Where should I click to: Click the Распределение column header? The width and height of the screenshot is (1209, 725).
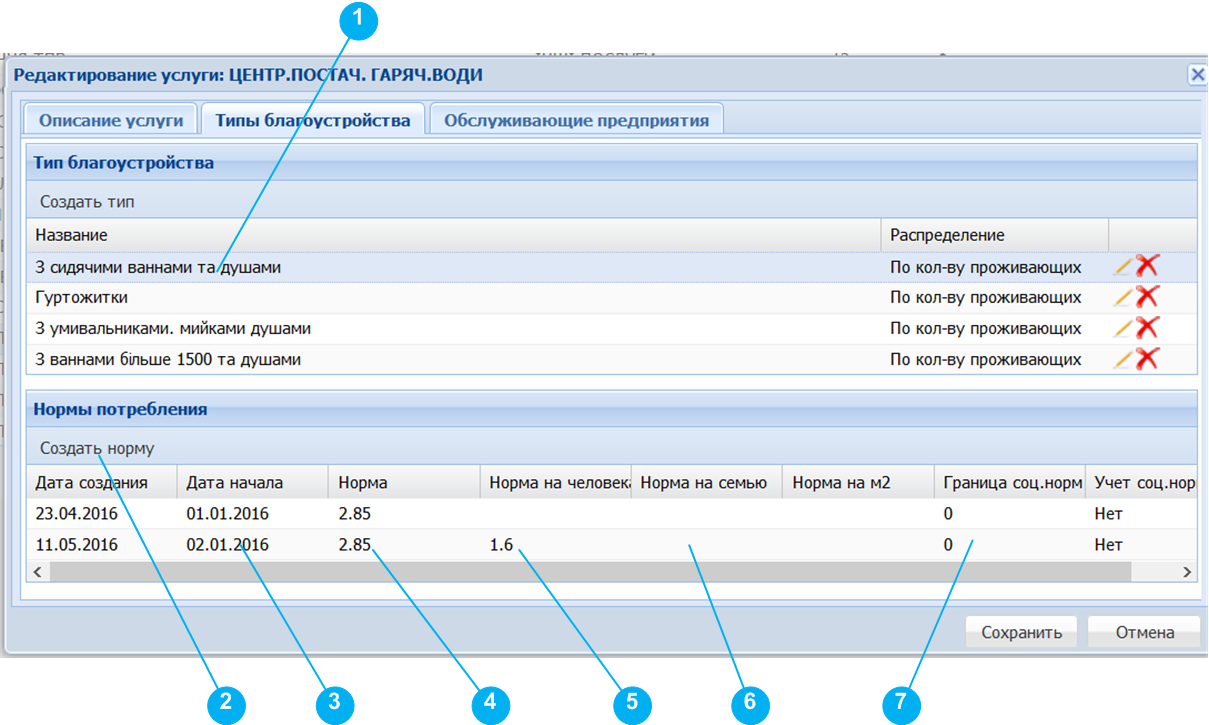coord(994,235)
